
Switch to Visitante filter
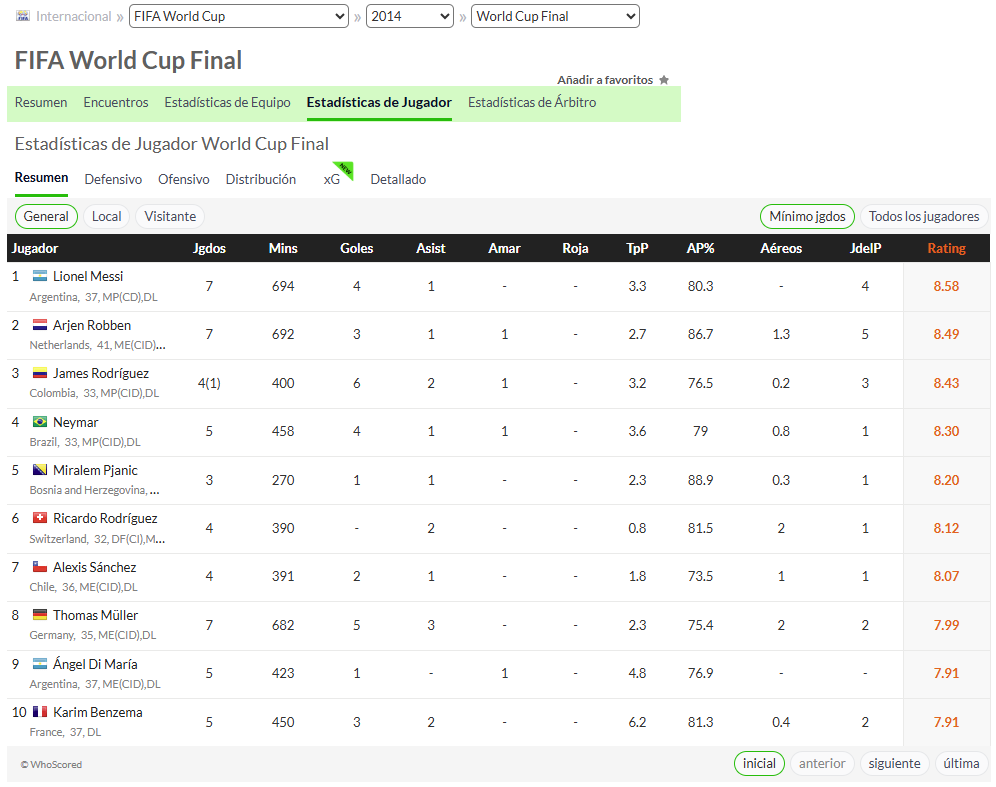point(170,217)
